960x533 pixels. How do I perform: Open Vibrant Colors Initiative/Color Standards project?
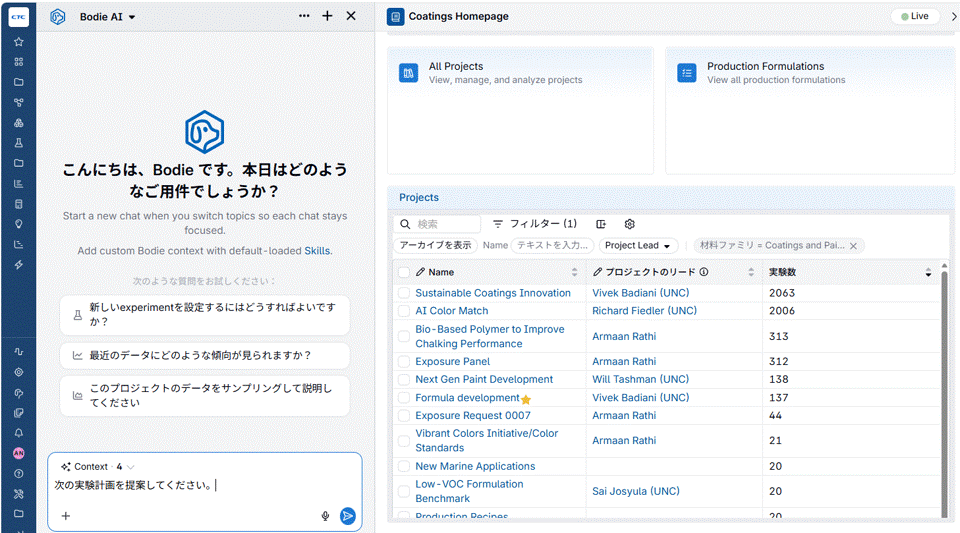point(487,441)
